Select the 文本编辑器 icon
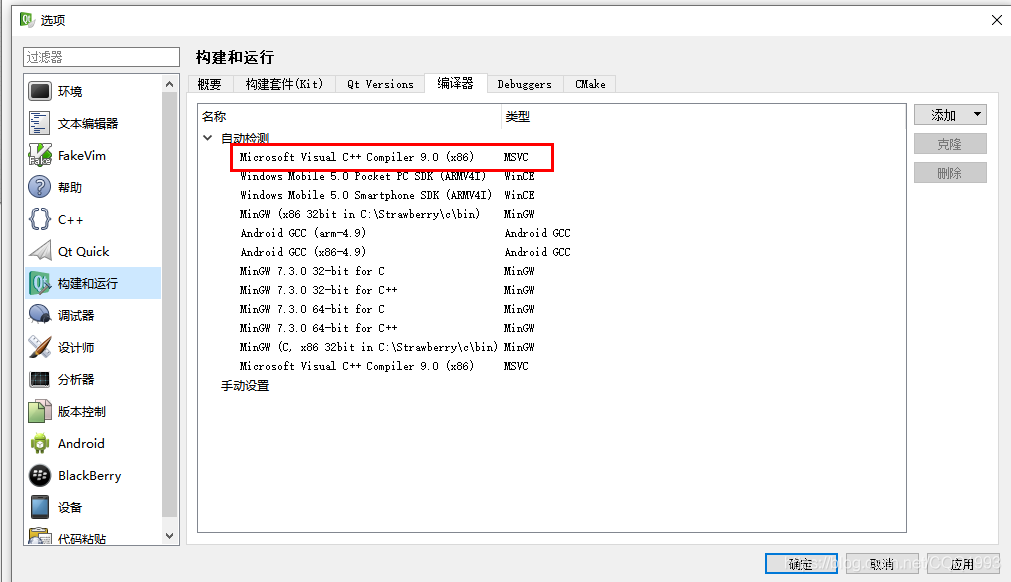This screenshot has width=1011, height=582. (x=39, y=123)
